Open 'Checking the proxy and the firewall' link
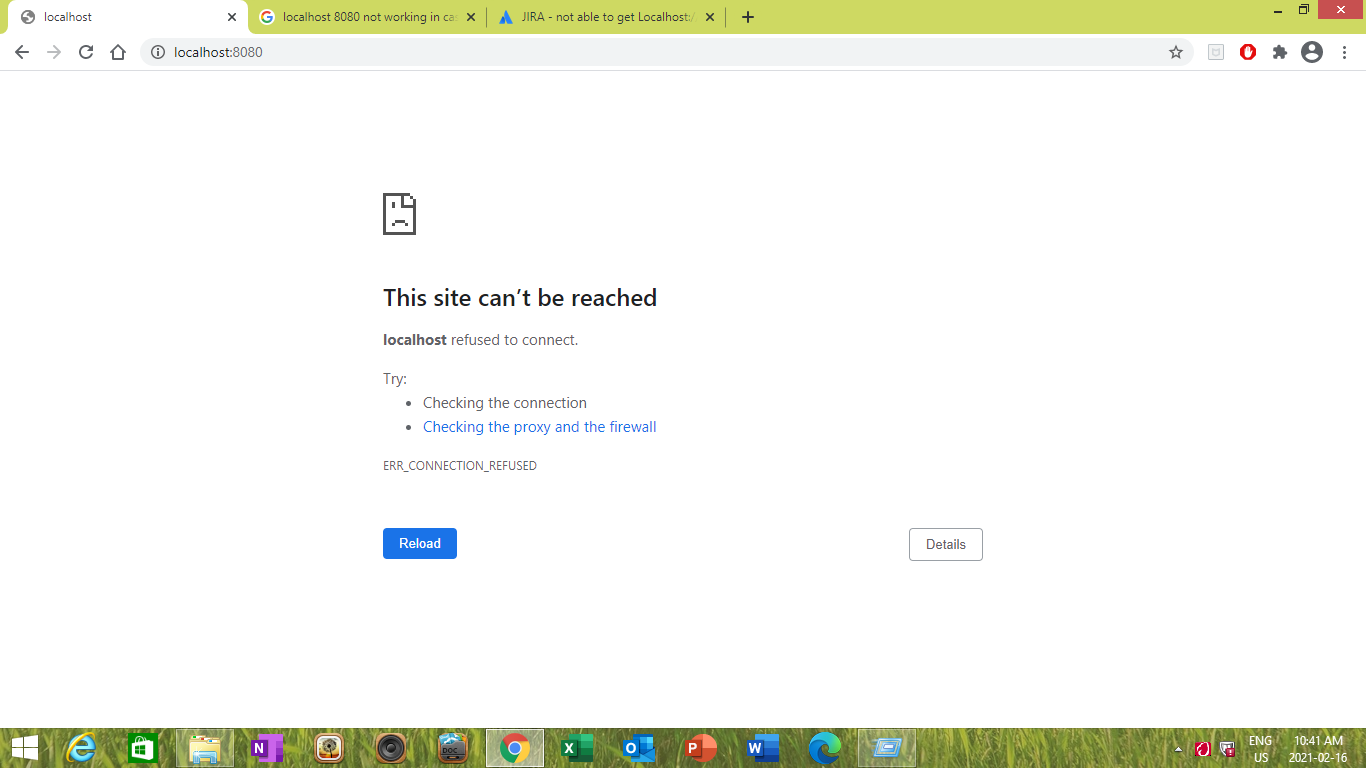 point(539,426)
